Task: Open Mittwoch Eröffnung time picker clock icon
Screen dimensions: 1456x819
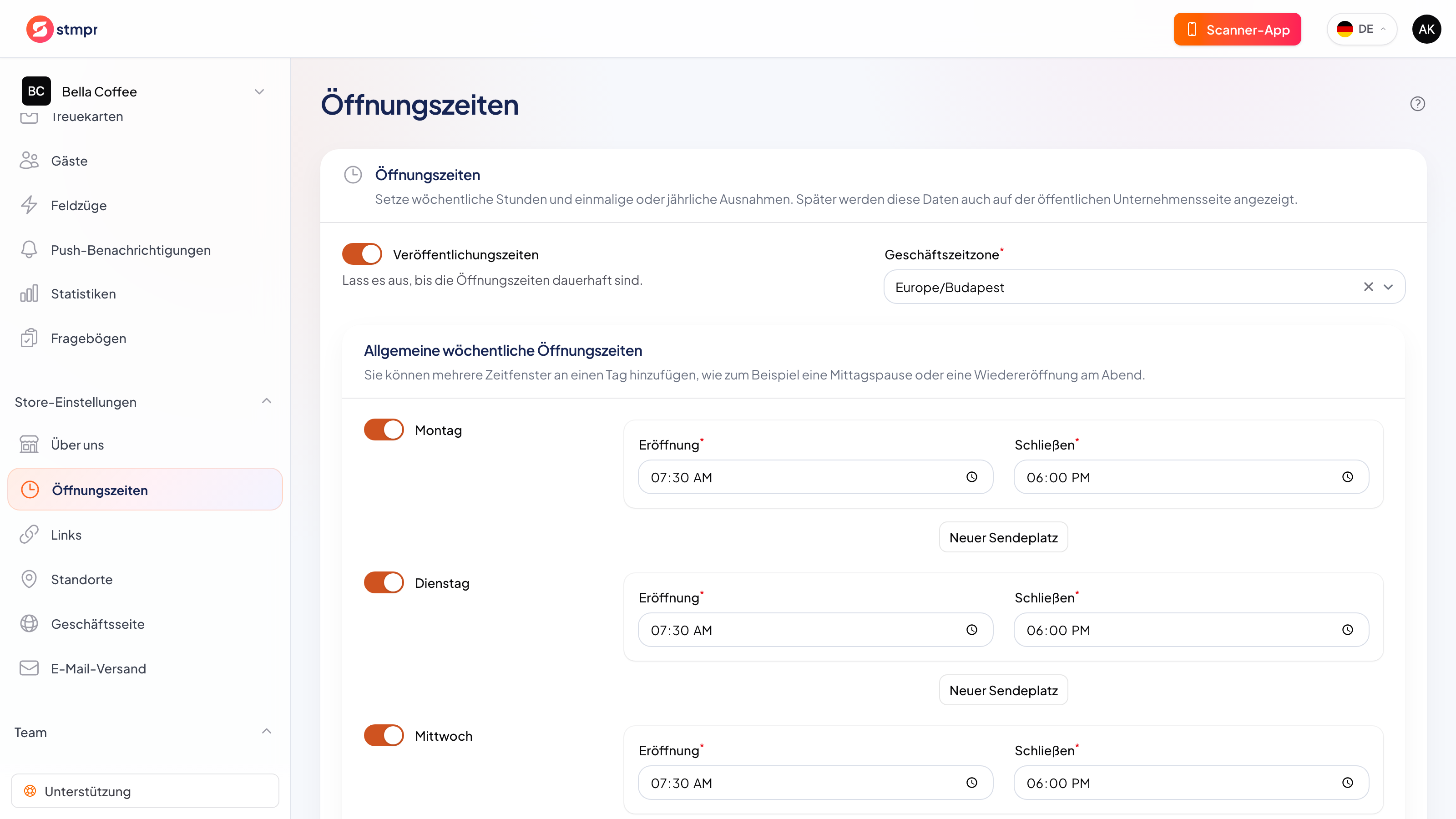Action: [x=971, y=783]
